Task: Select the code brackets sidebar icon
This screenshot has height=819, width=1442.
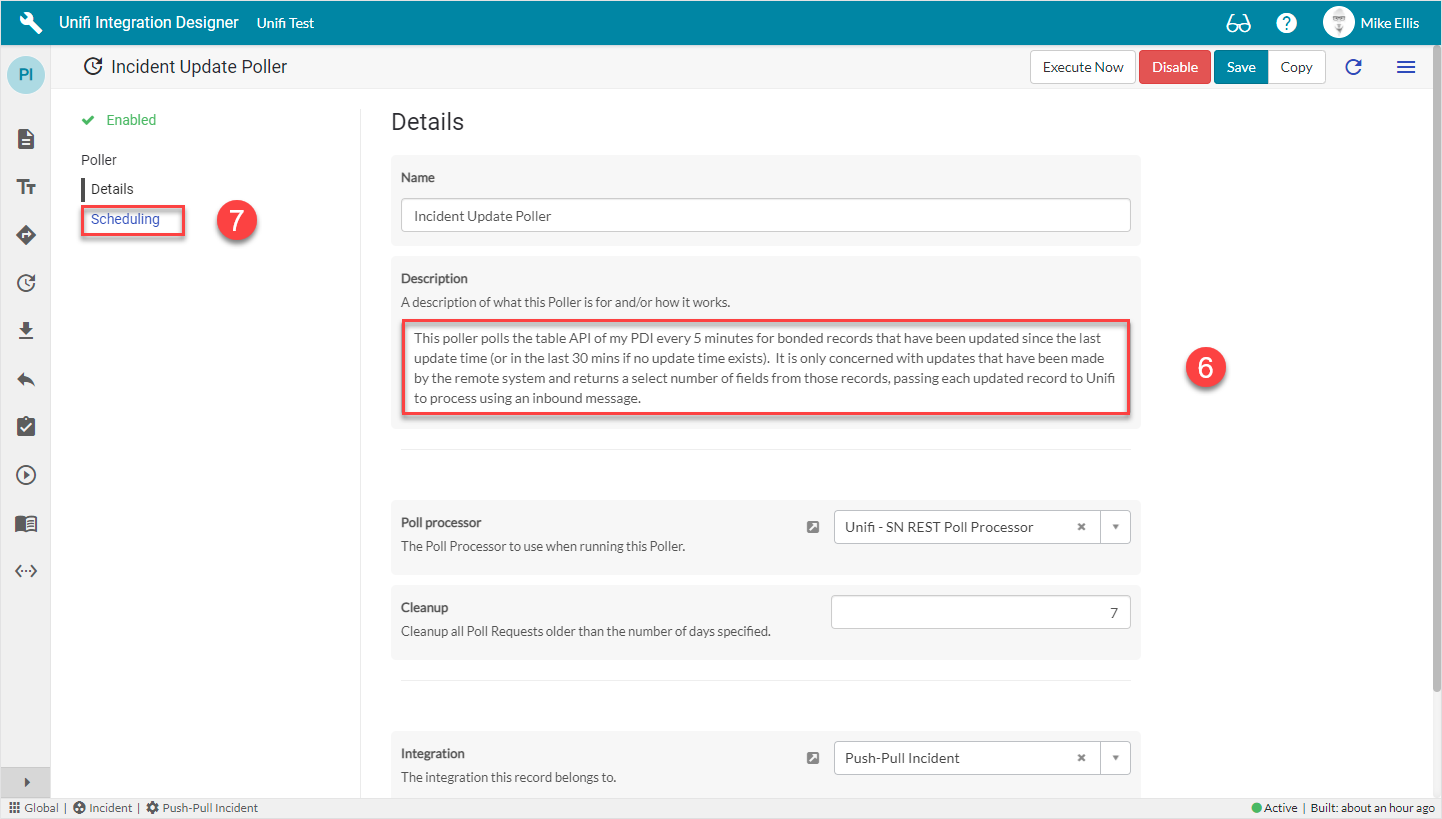Action: pyautogui.click(x=25, y=571)
